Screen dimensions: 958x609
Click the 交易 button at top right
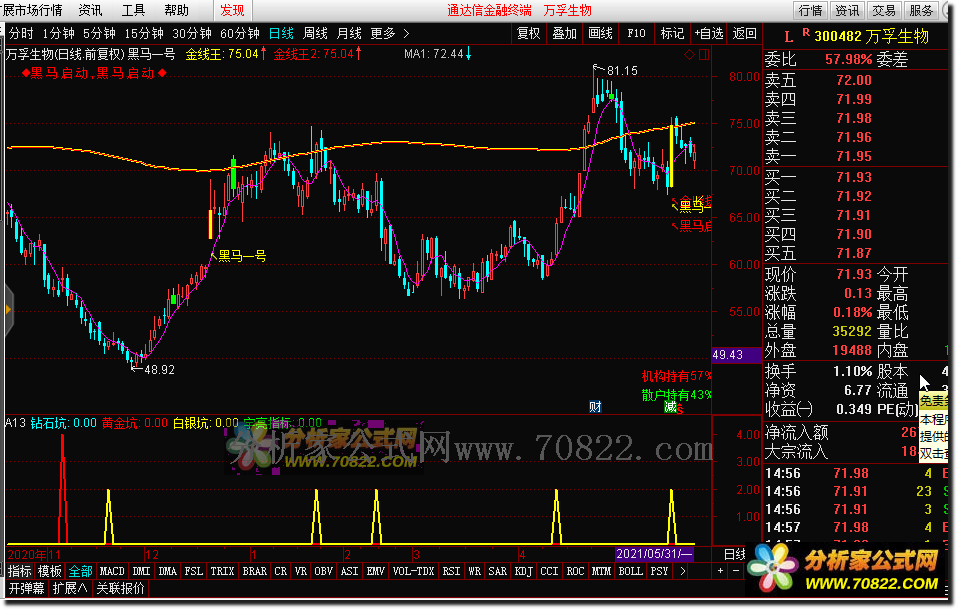point(884,10)
